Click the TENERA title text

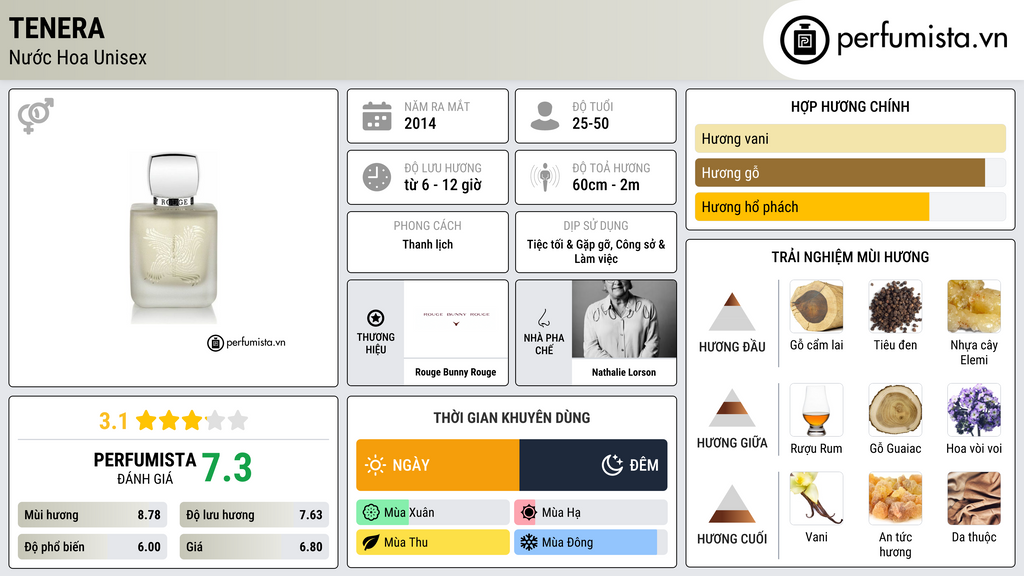[x=57, y=28]
